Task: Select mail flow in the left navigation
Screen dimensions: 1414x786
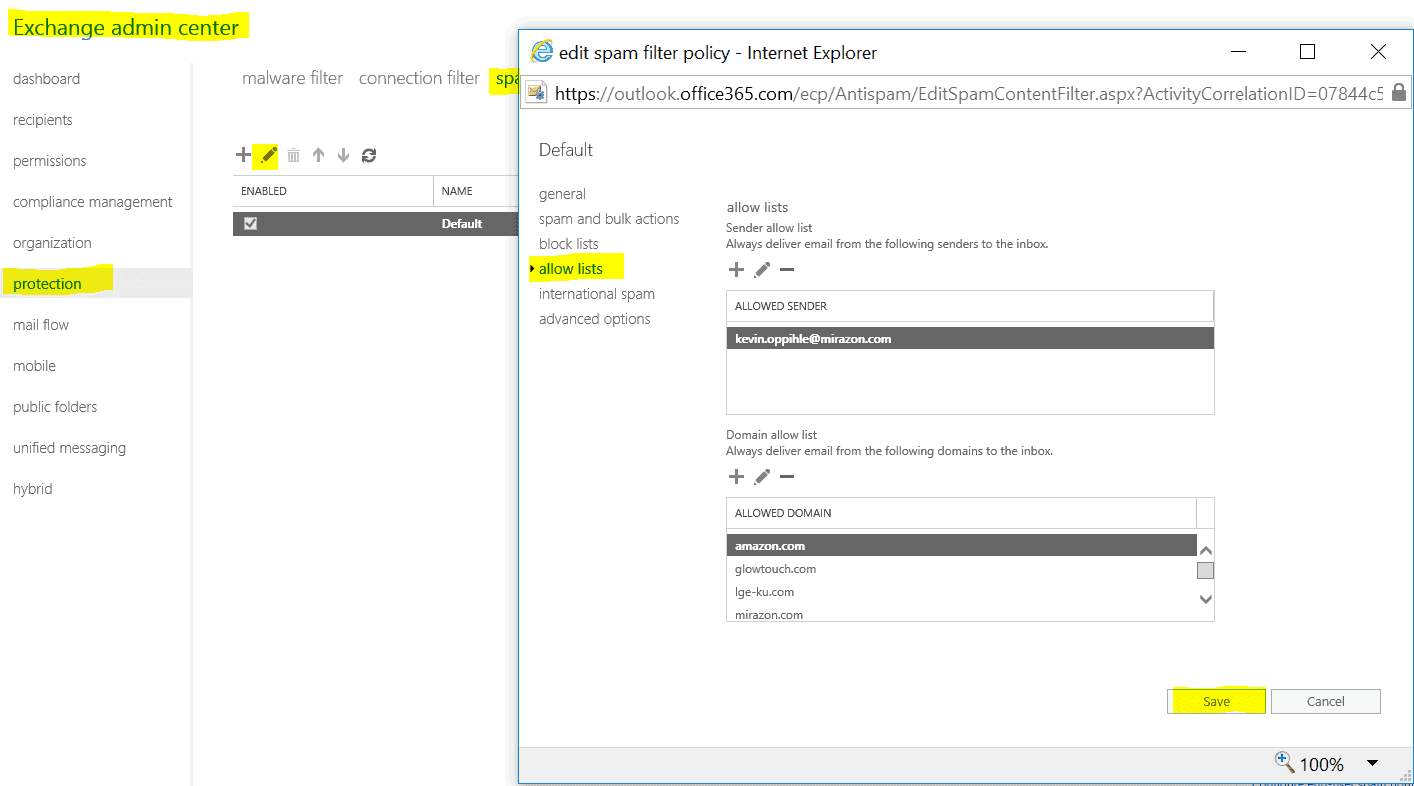Action: [41, 324]
